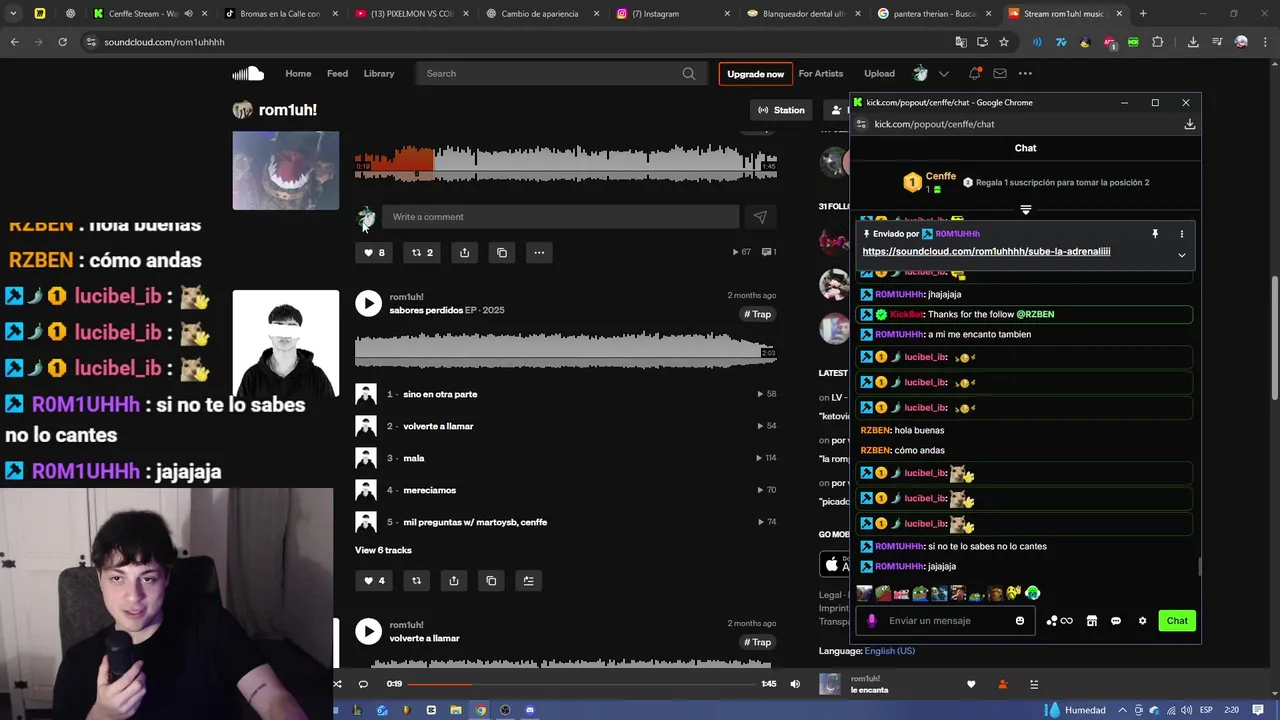Copy link of sabores perdidos EP

tap(491, 581)
